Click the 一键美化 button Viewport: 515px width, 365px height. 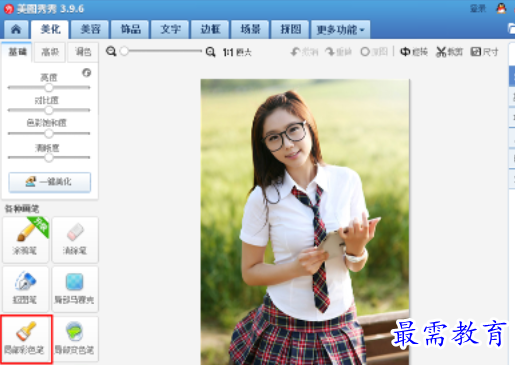coord(50,182)
